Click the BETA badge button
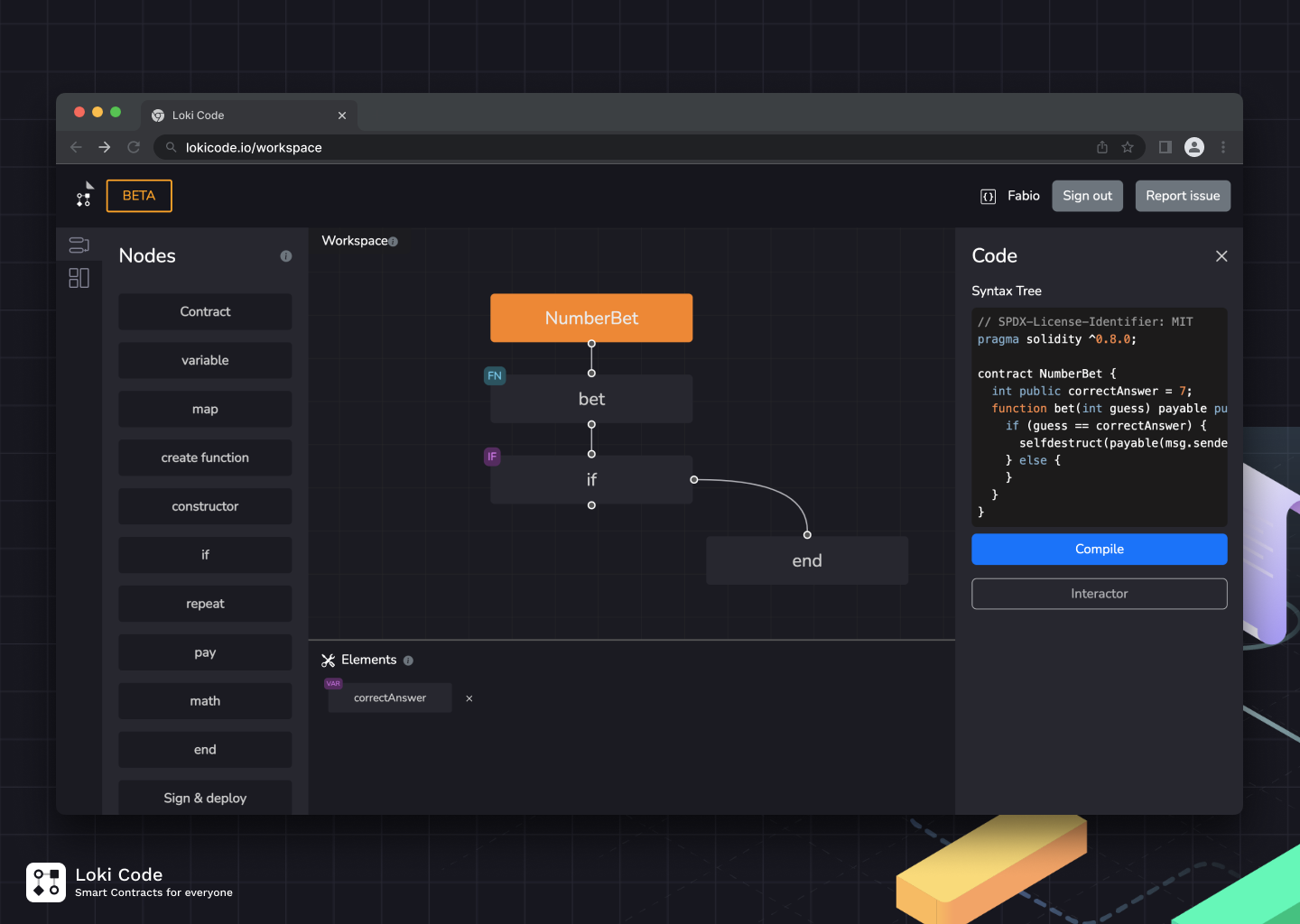This screenshot has width=1300, height=924. 139,196
